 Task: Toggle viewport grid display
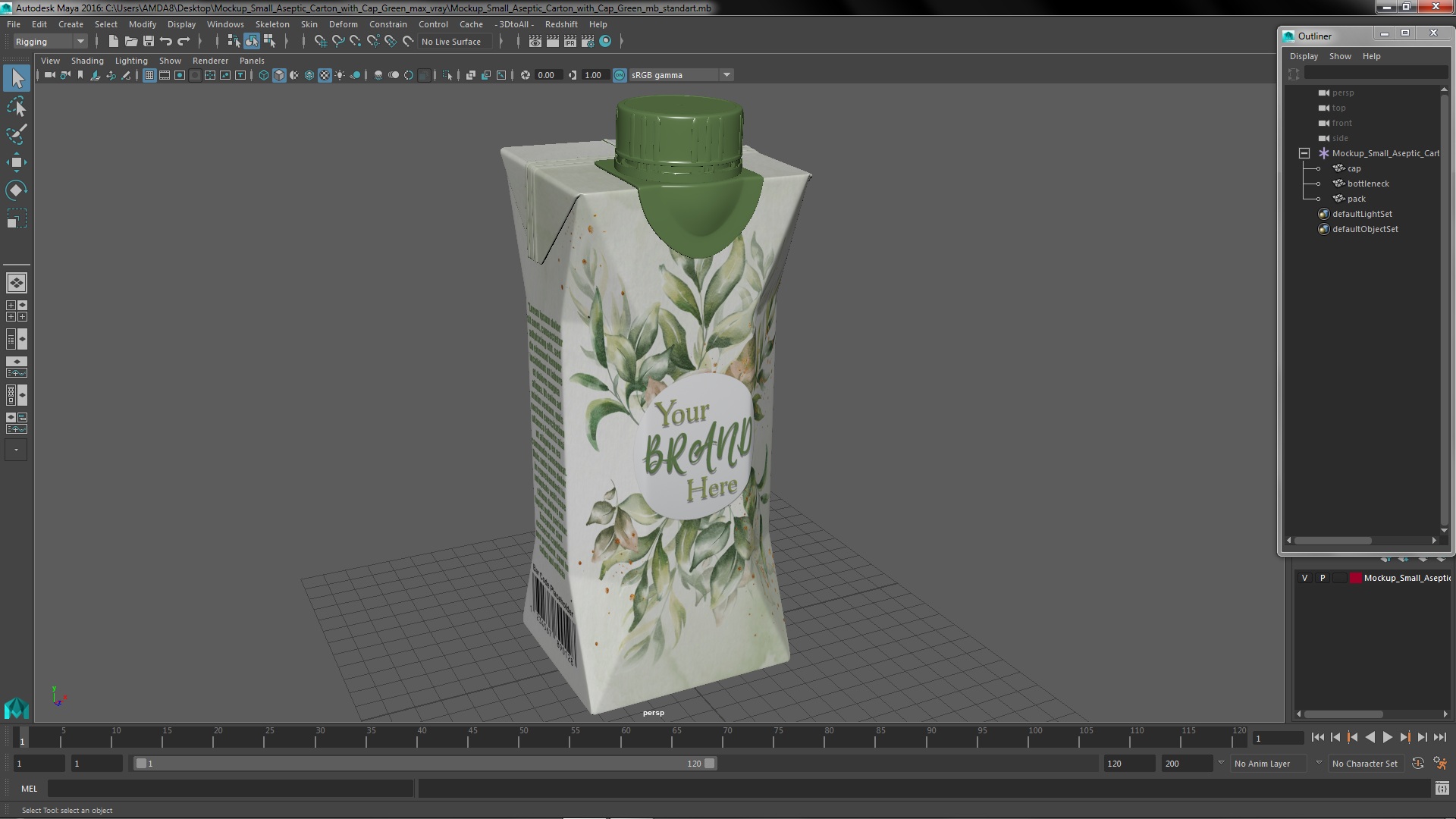(149, 75)
